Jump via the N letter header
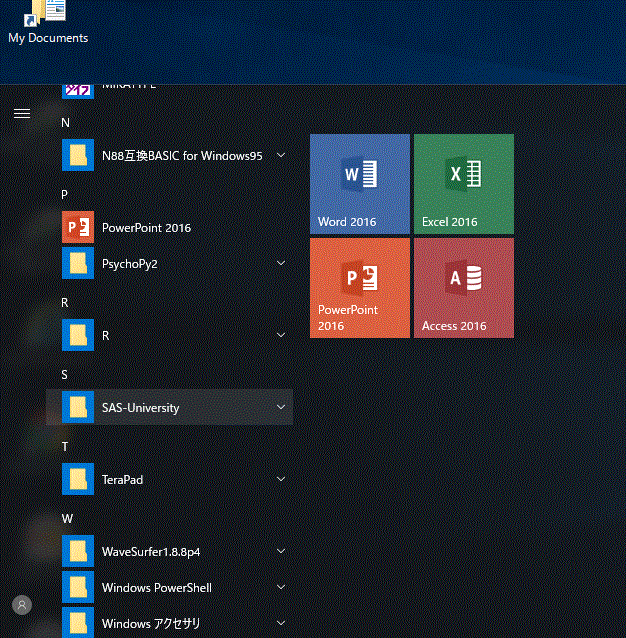The image size is (626, 638). click(65, 123)
